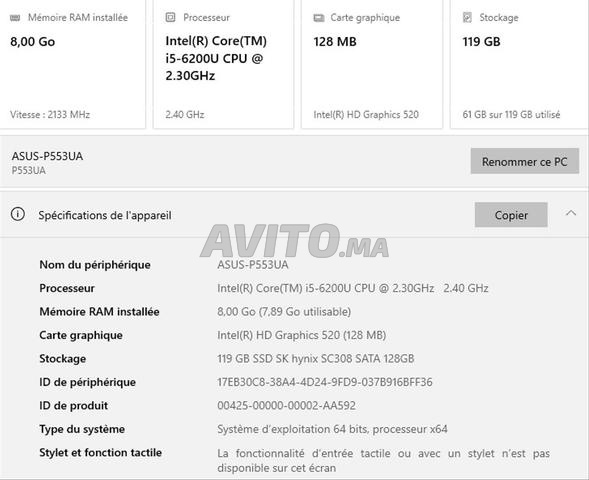Click the RAM memory chip icon

15,18
